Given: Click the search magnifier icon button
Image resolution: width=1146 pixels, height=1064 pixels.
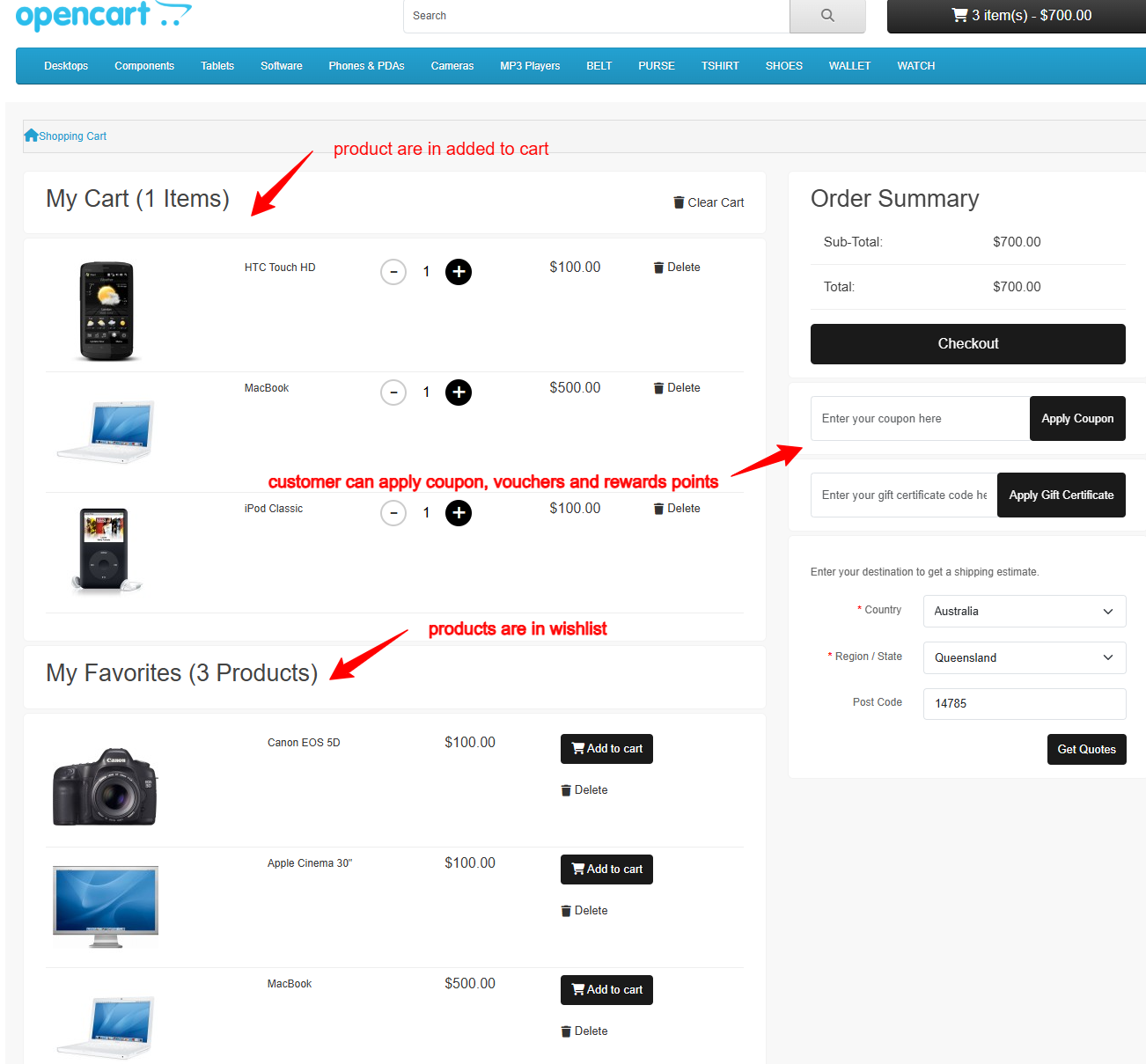Looking at the screenshot, I should 827,16.
